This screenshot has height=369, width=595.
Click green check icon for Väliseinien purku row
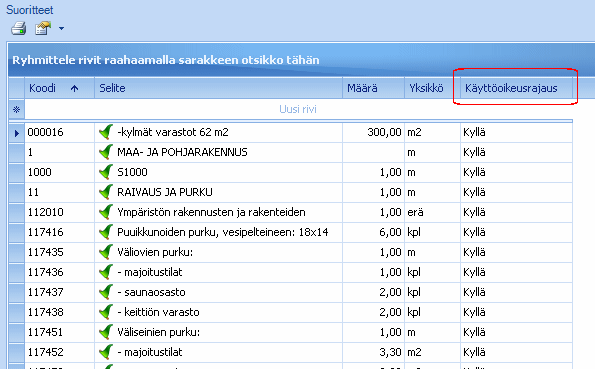106,332
